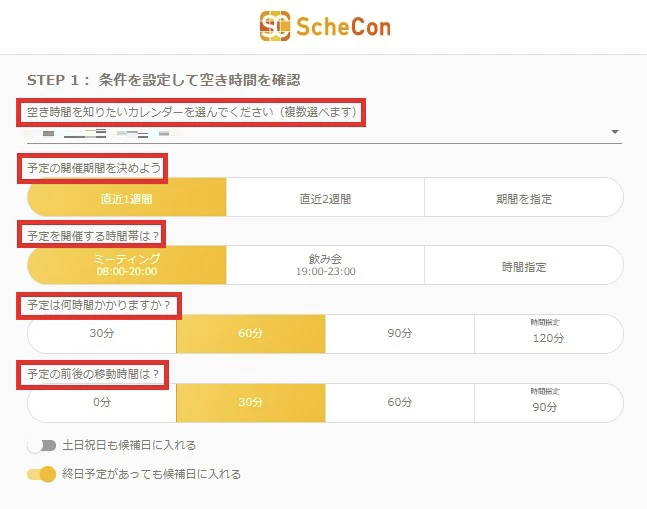
Task: Choose 時間指定 for time slot
Action: point(524,265)
